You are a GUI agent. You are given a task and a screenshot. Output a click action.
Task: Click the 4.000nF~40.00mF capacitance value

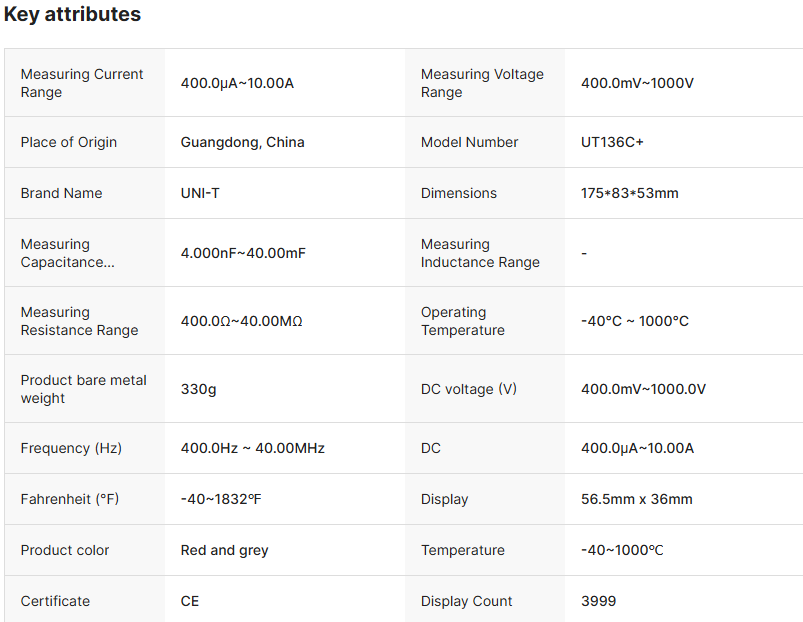point(243,253)
